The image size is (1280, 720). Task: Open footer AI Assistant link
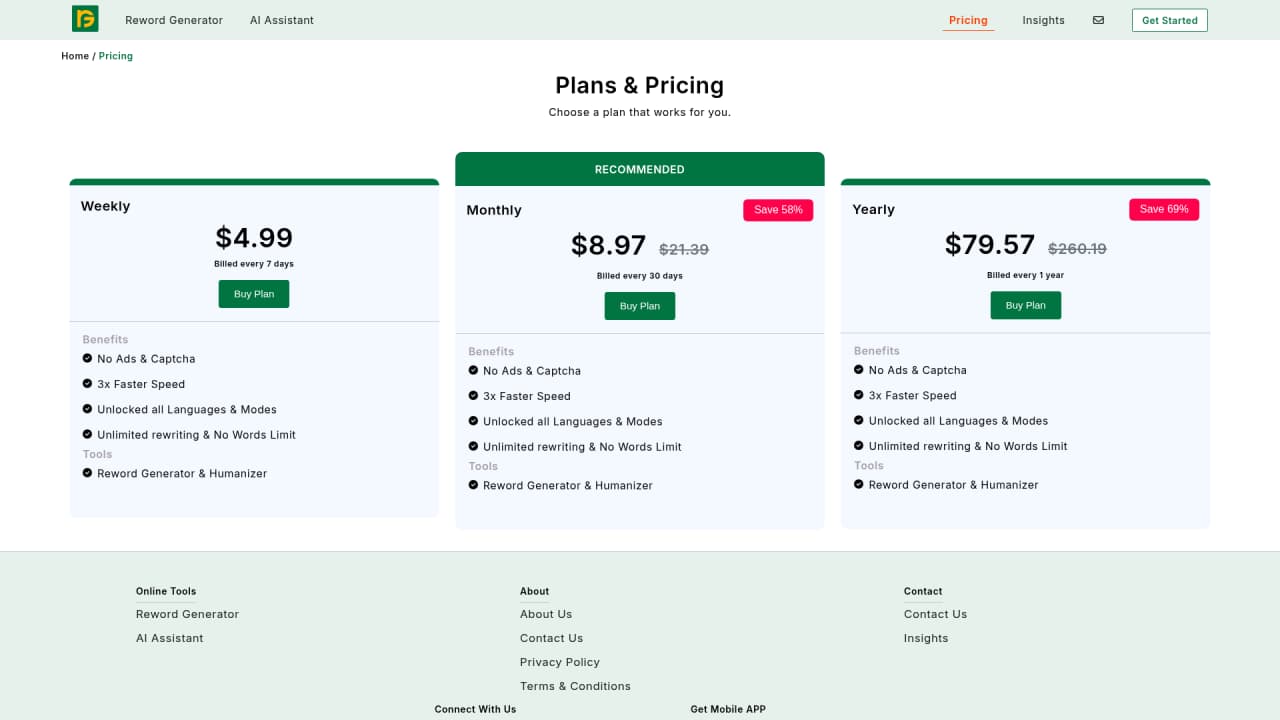pos(169,638)
